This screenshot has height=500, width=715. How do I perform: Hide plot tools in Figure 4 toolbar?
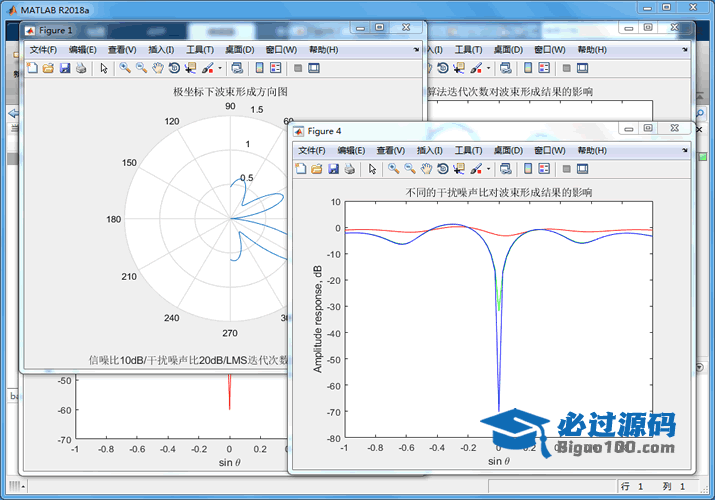tap(566, 169)
